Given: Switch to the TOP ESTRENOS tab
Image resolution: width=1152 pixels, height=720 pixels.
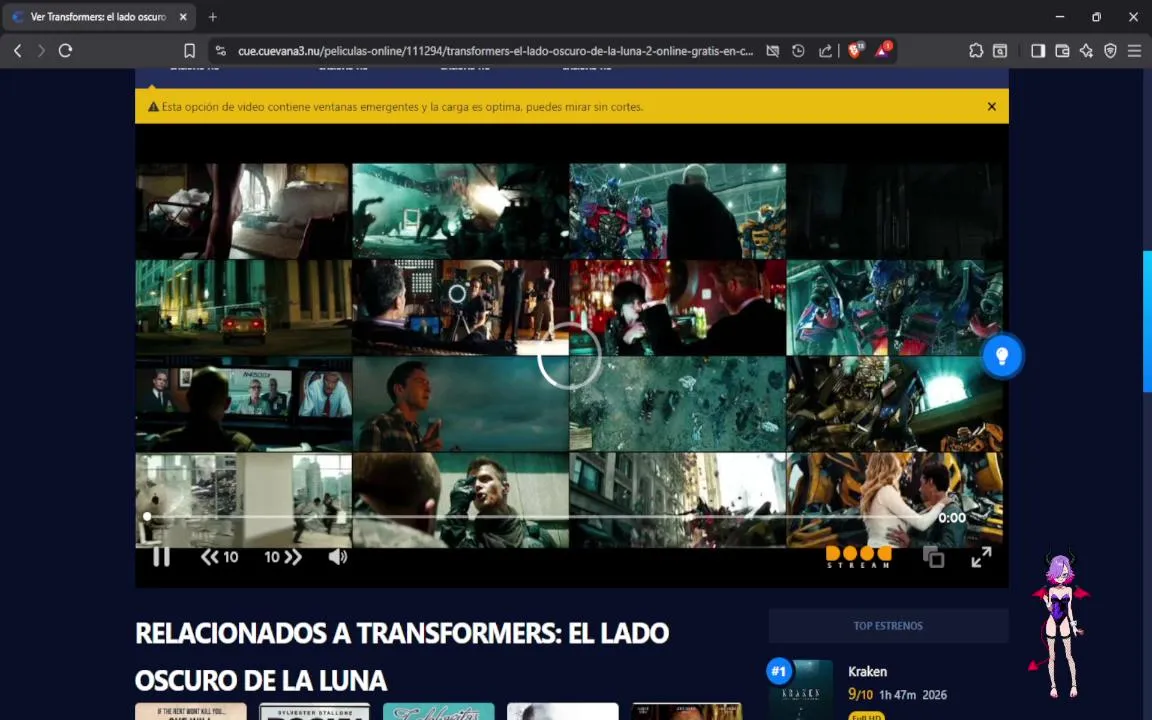Looking at the screenshot, I should [888, 626].
